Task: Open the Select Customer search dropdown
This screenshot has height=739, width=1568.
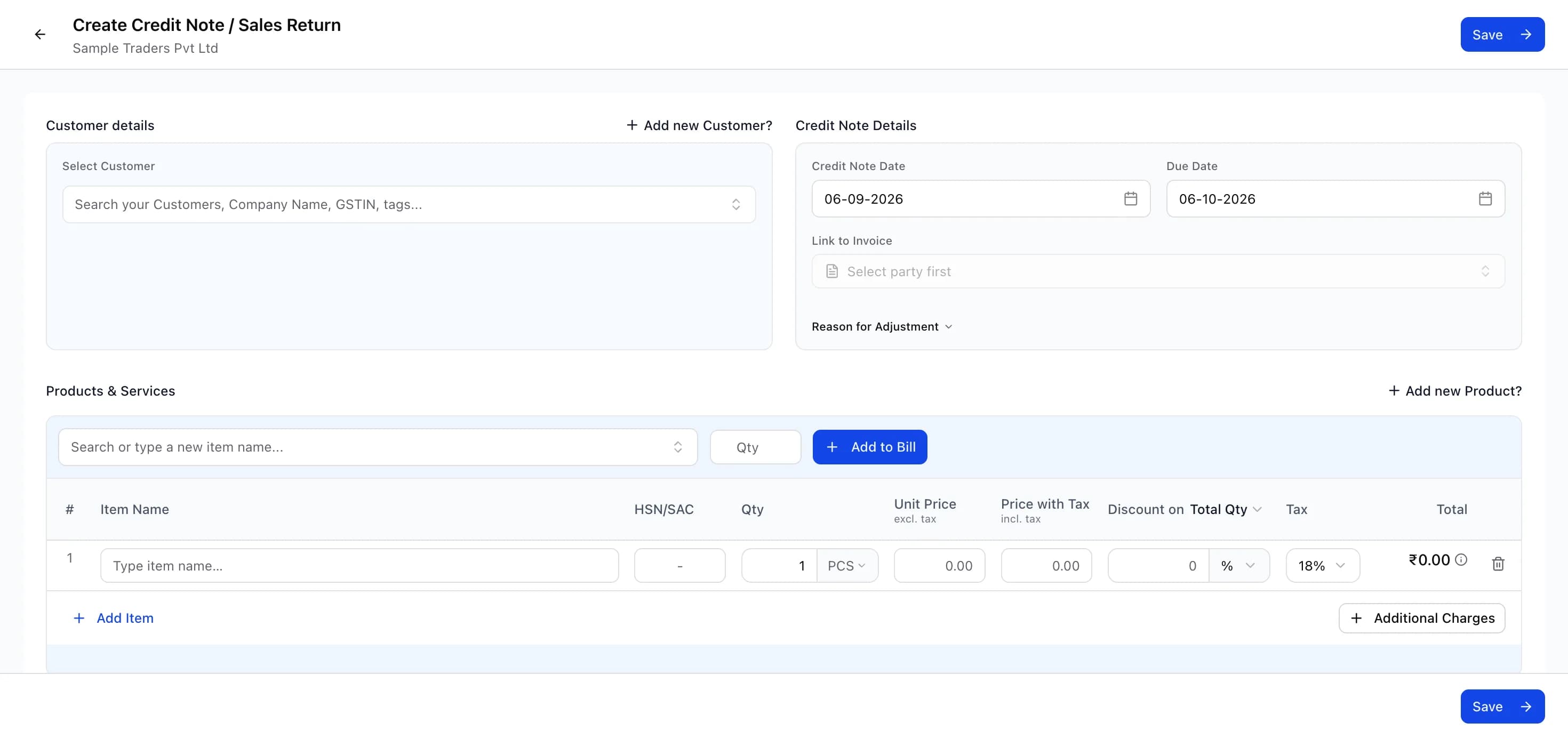Action: pyautogui.click(x=409, y=205)
